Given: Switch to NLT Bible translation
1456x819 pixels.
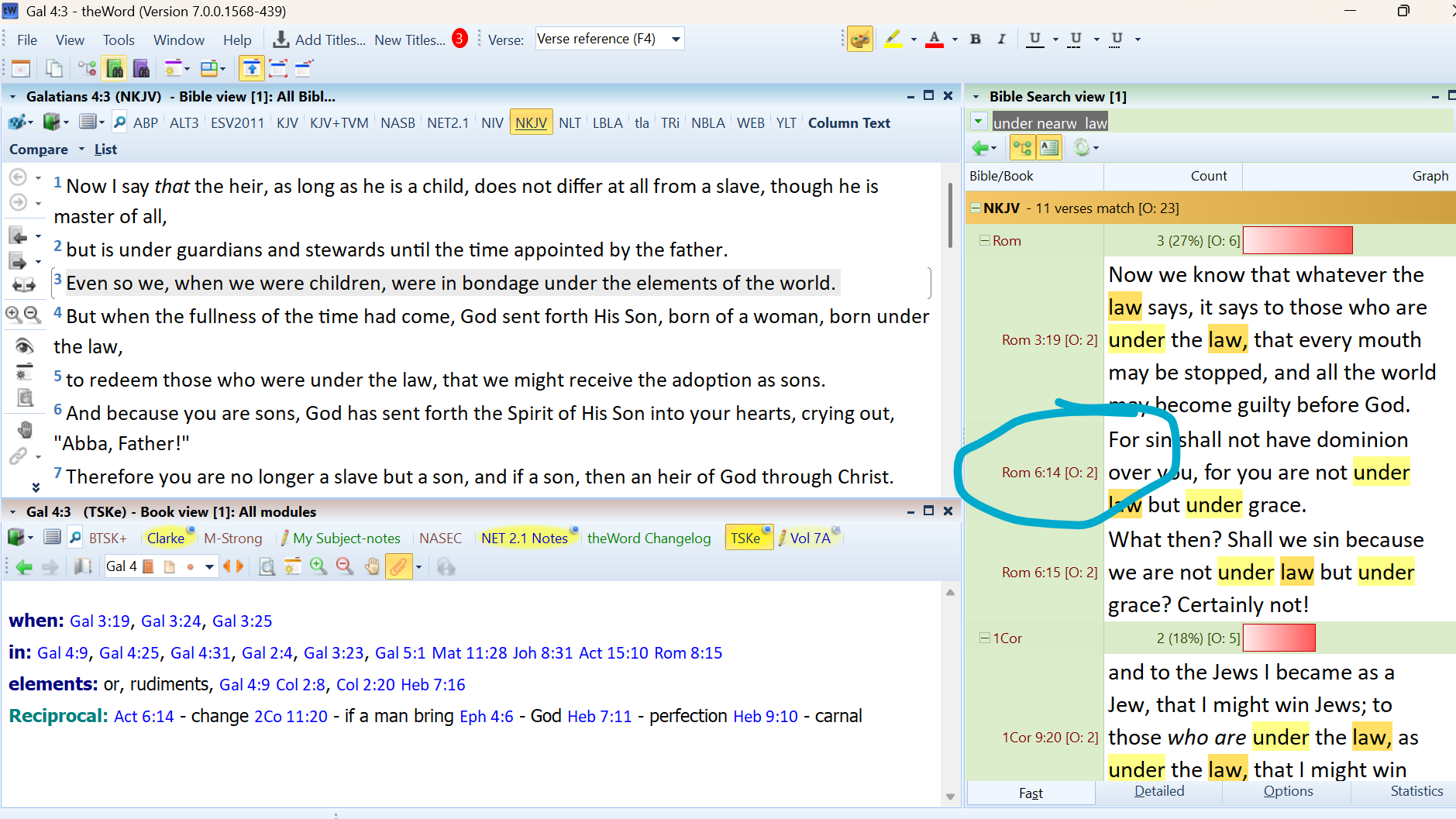Looking at the screenshot, I should coord(570,122).
